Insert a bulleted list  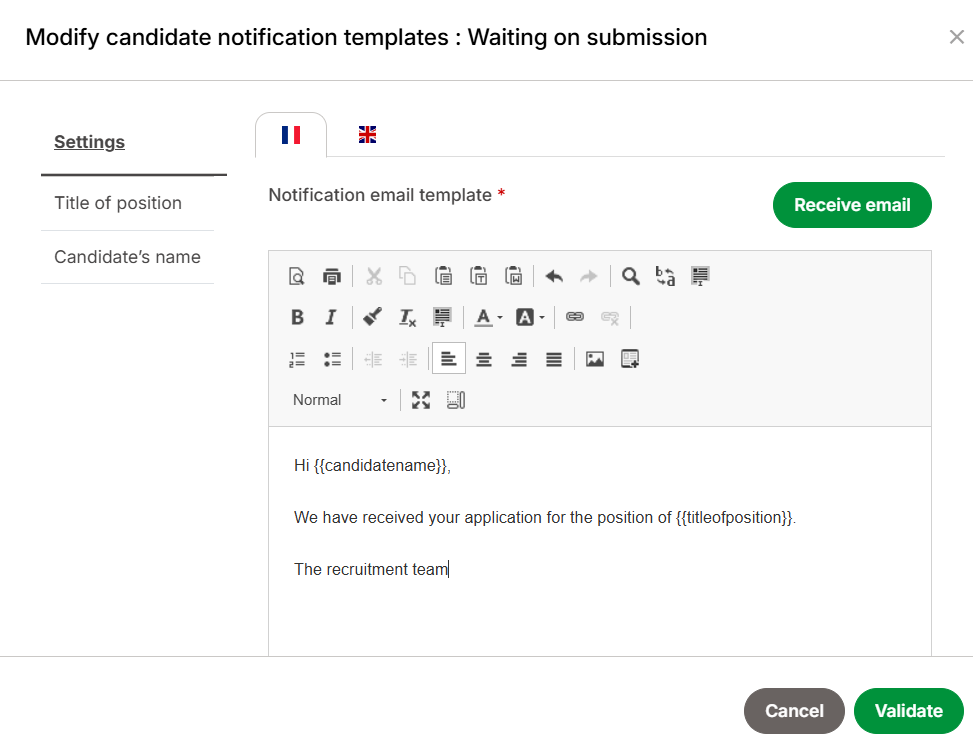point(332,359)
